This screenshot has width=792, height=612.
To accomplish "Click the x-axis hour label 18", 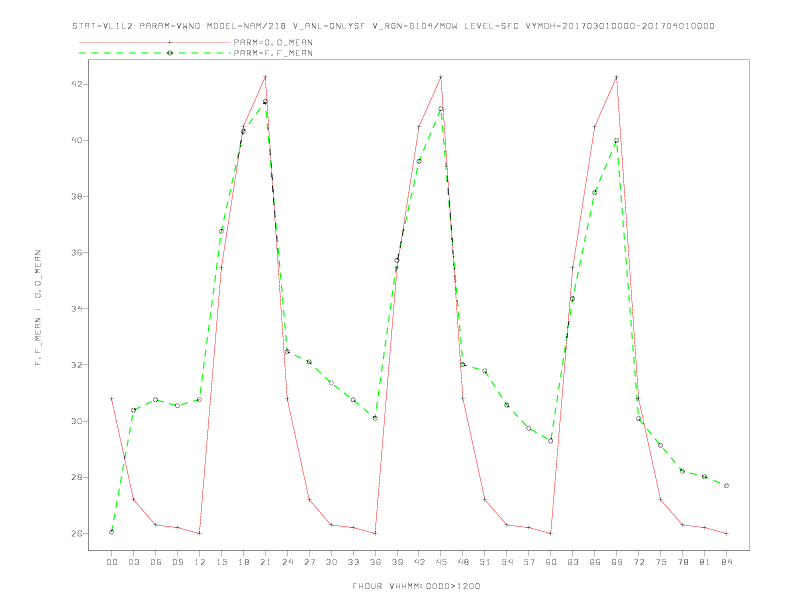I will [x=243, y=562].
